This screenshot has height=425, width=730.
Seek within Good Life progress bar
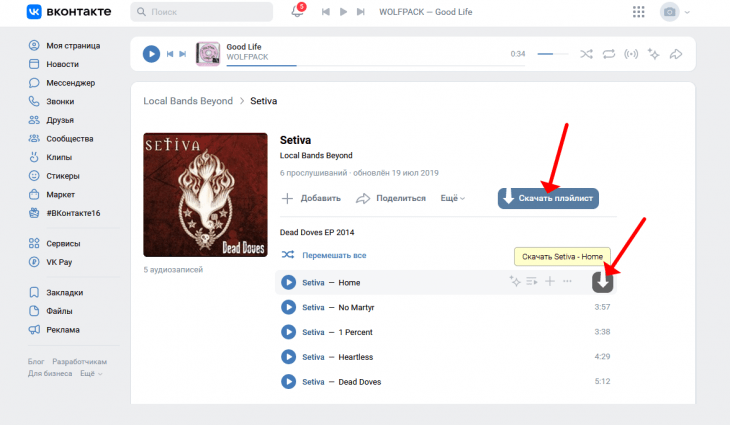coord(376,66)
